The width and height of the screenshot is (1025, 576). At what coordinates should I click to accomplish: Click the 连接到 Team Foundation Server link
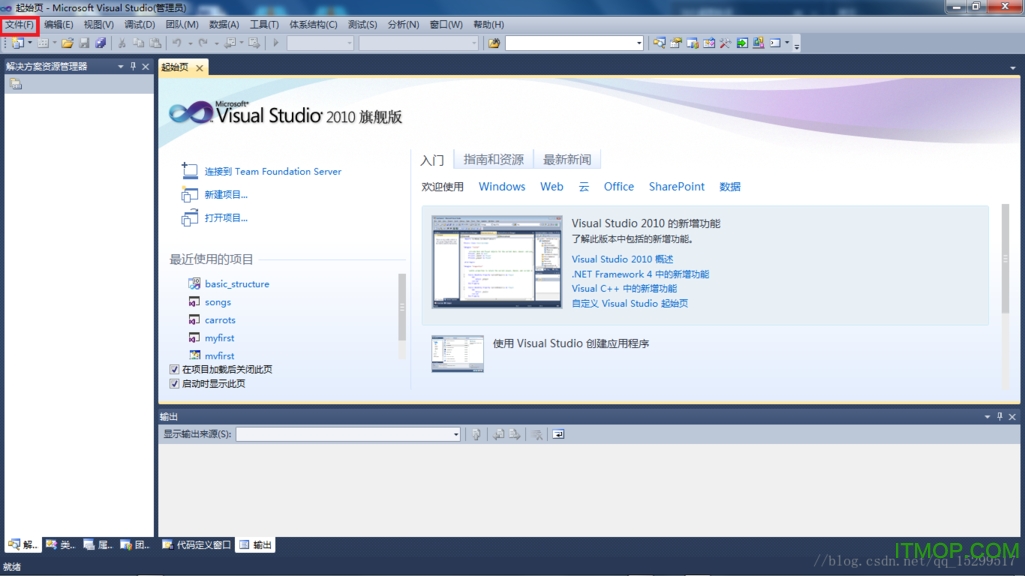pos(271,171)
